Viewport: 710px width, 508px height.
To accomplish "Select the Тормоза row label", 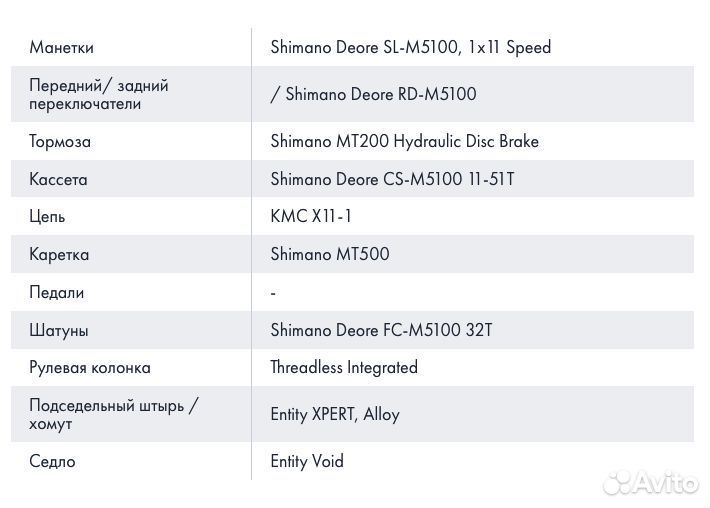I will click(x=60, y=142).
